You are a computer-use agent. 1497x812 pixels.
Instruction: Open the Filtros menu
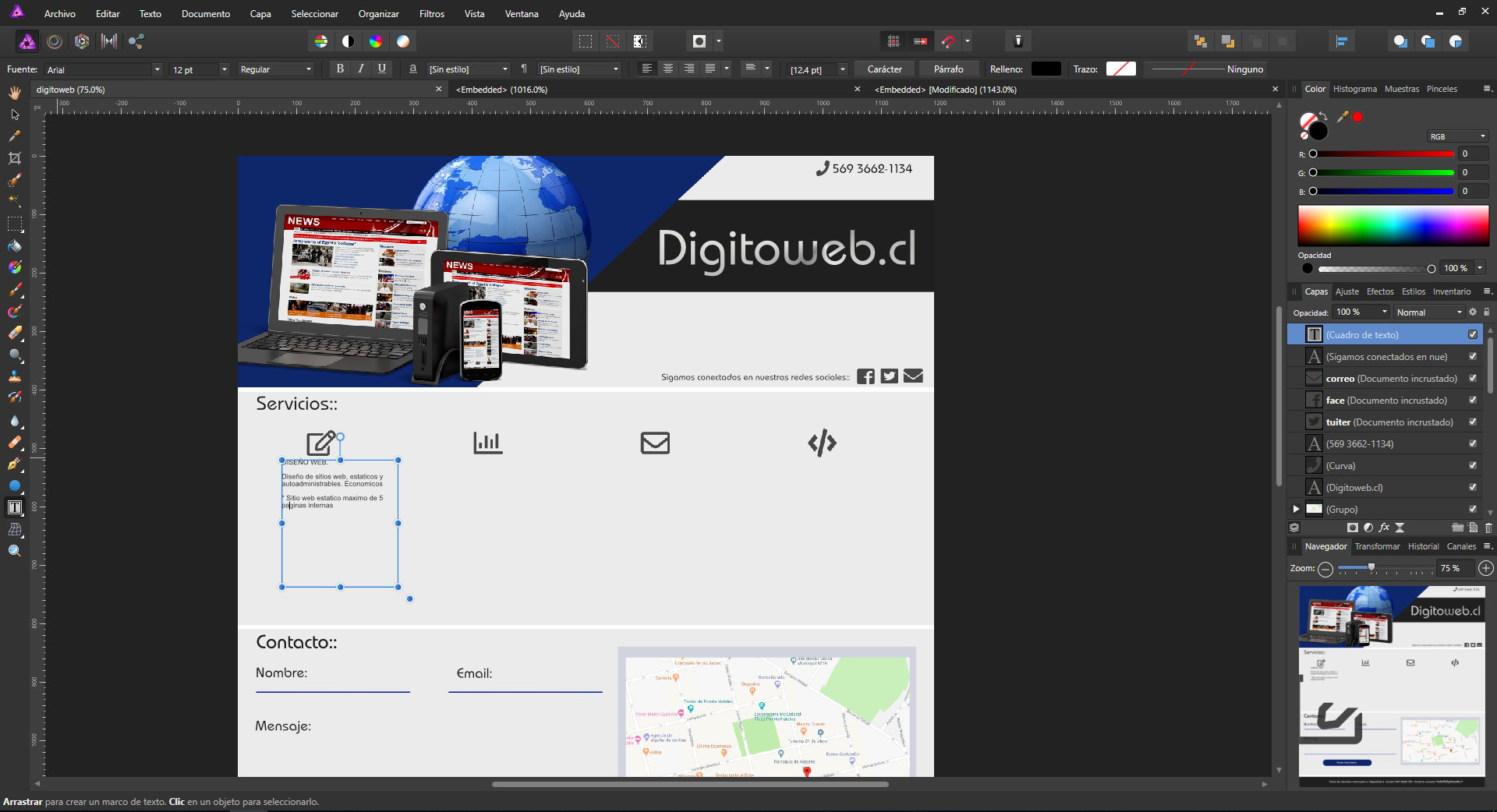click(431, 13)
